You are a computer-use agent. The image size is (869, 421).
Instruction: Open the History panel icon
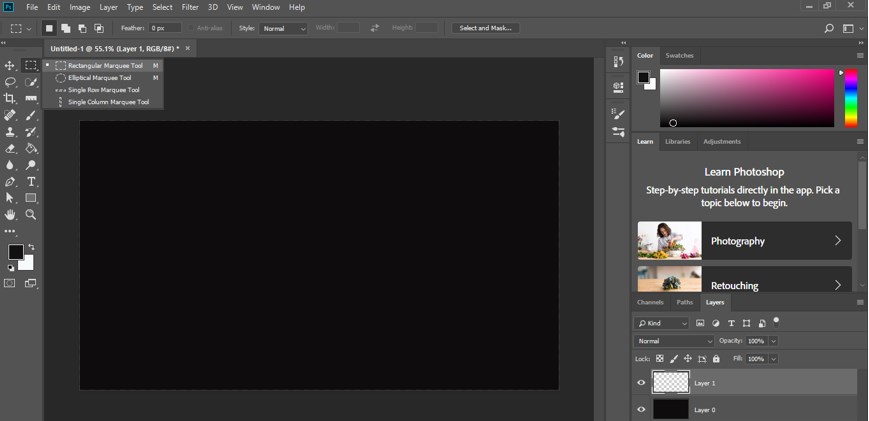coord(618,61)
